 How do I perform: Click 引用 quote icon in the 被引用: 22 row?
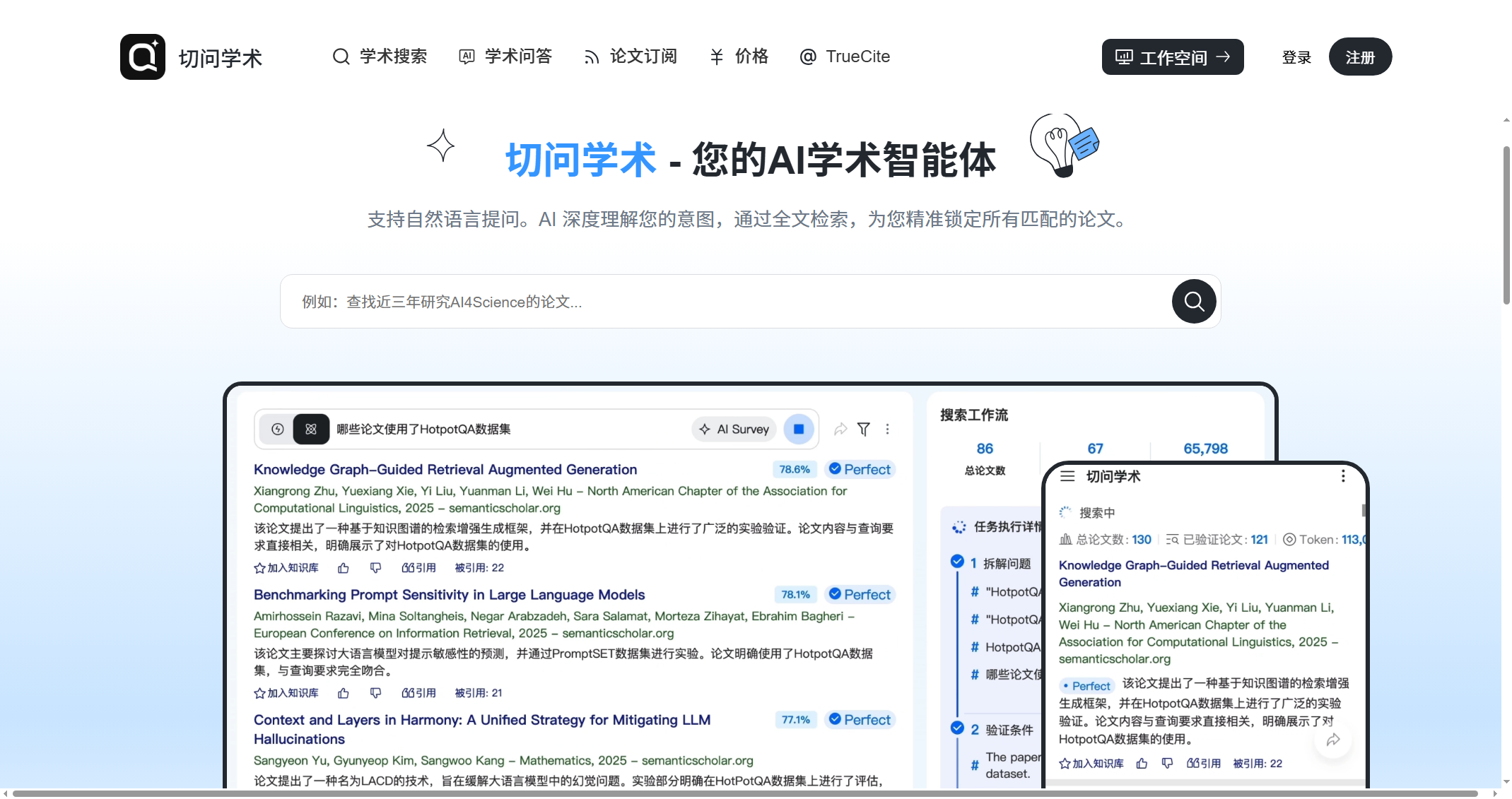click(x=418, y=568)
